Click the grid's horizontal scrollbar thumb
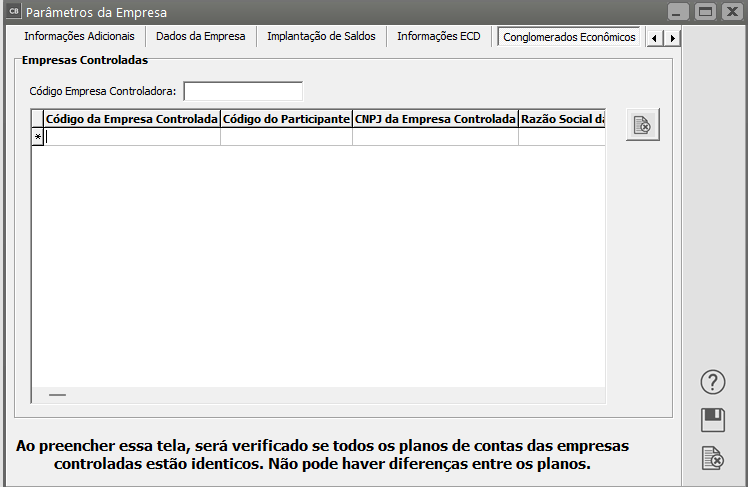Image resolution: width=748 pixels, height=487 pixels. pyautogui.click(x=58, y=395)
